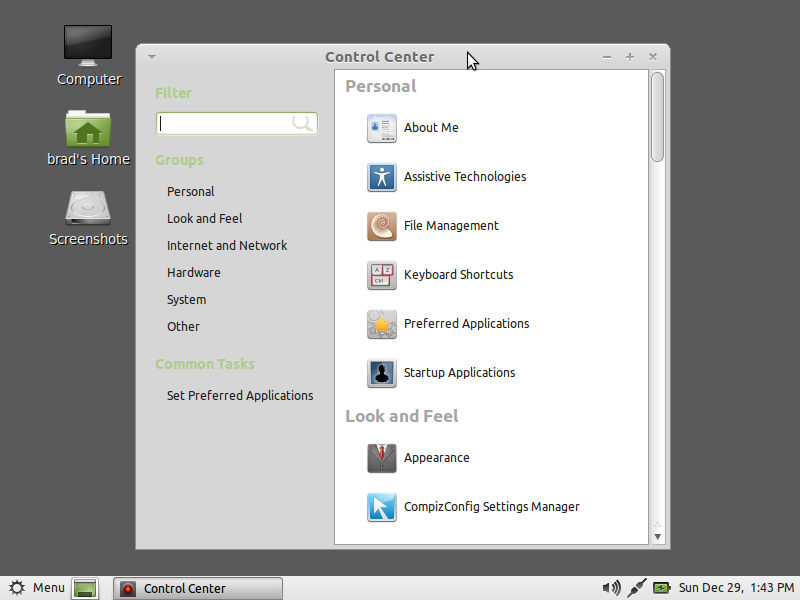Click the Show Desktop panel icon
This screenshot has height=600, width=800.
(85, 588)
